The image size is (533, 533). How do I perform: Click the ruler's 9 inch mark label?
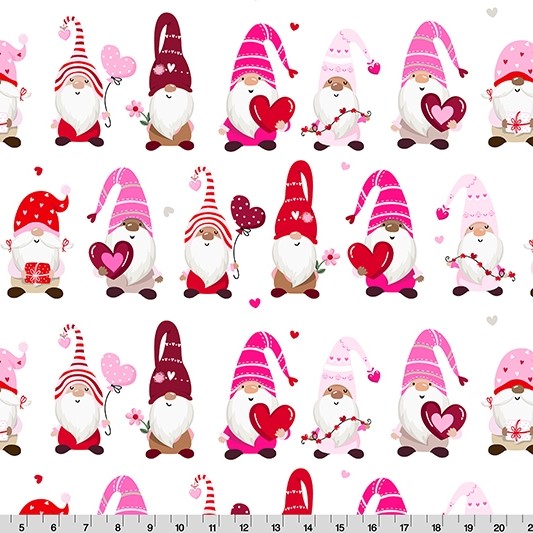(150, 527)
